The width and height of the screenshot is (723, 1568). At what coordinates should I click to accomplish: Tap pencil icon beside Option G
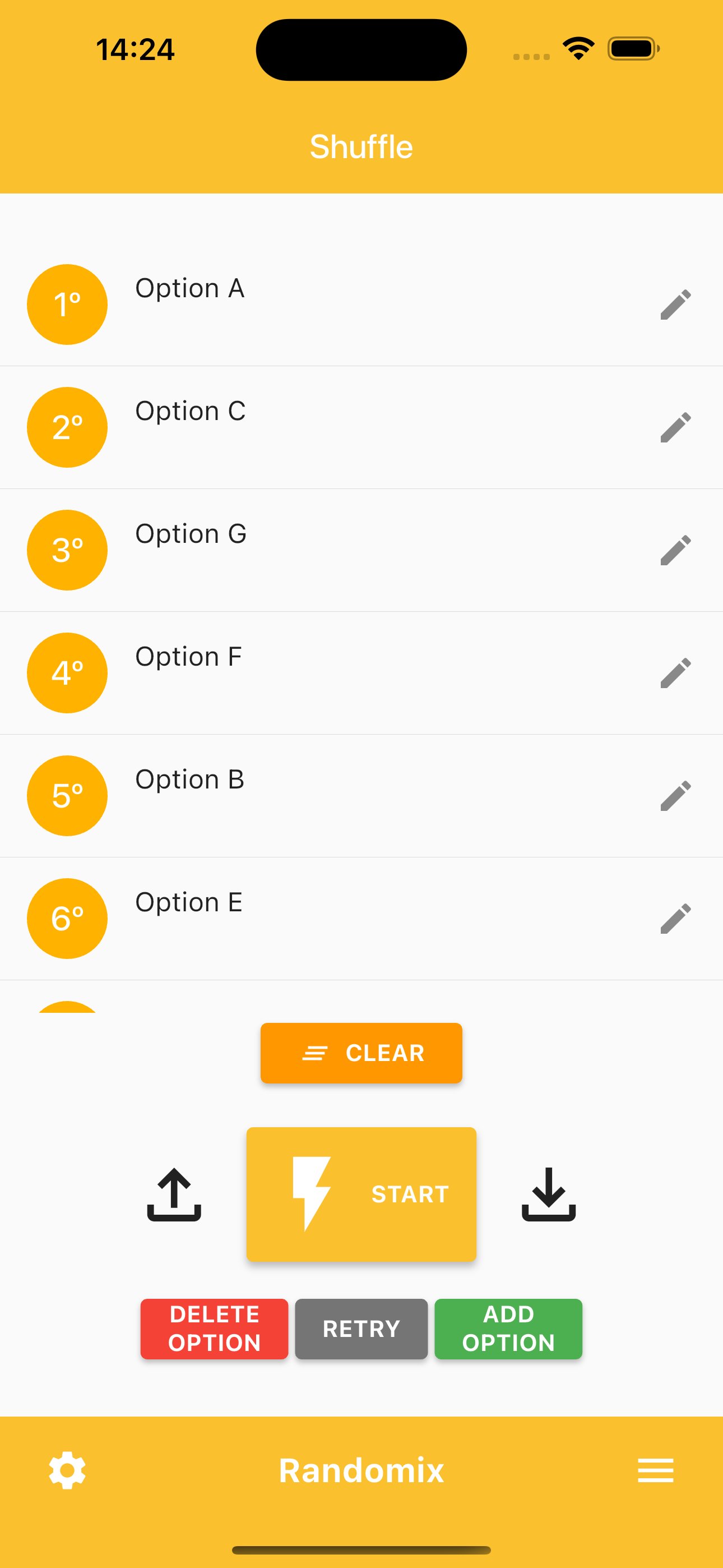(x=675, y=550)
